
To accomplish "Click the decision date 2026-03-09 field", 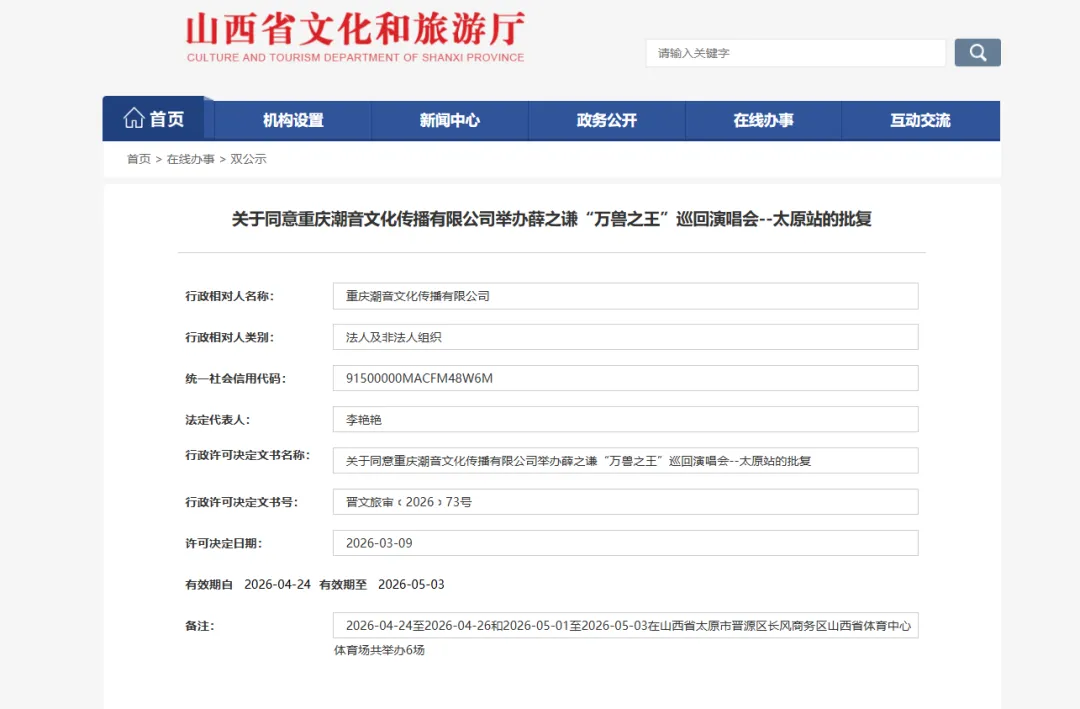I will tap(625, 543).
